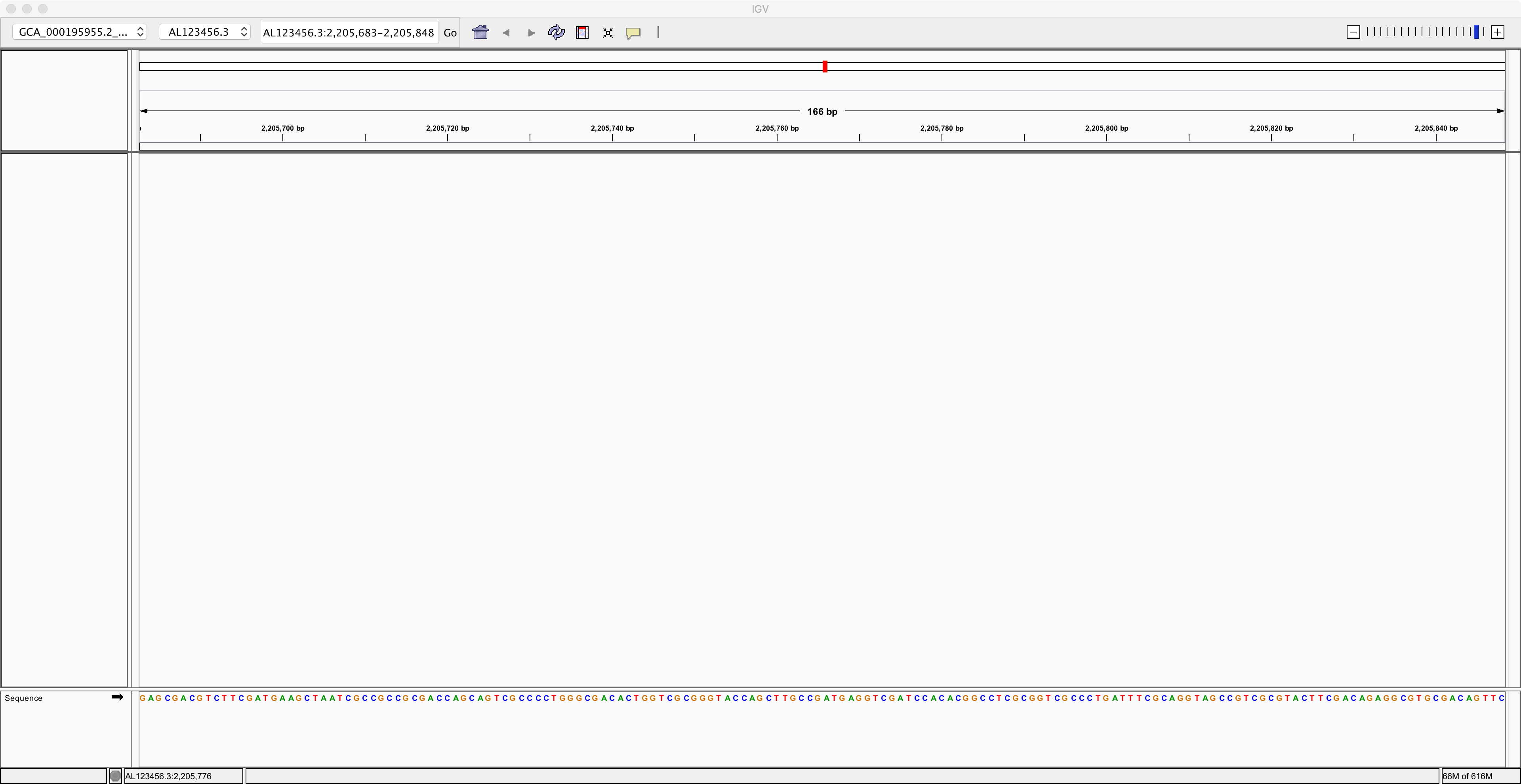Click the gray circle status bar icon
The image size is (1521, 784).
(116, 776)
